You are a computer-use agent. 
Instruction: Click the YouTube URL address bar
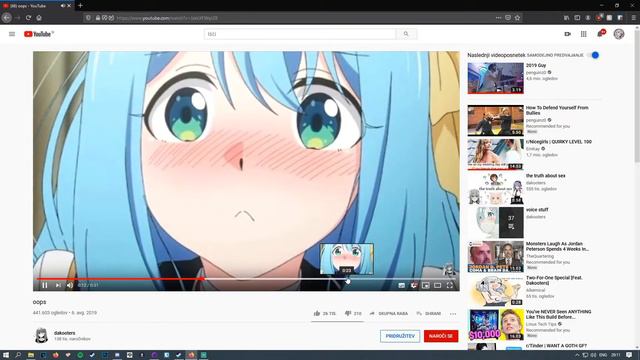pos(302,18)
